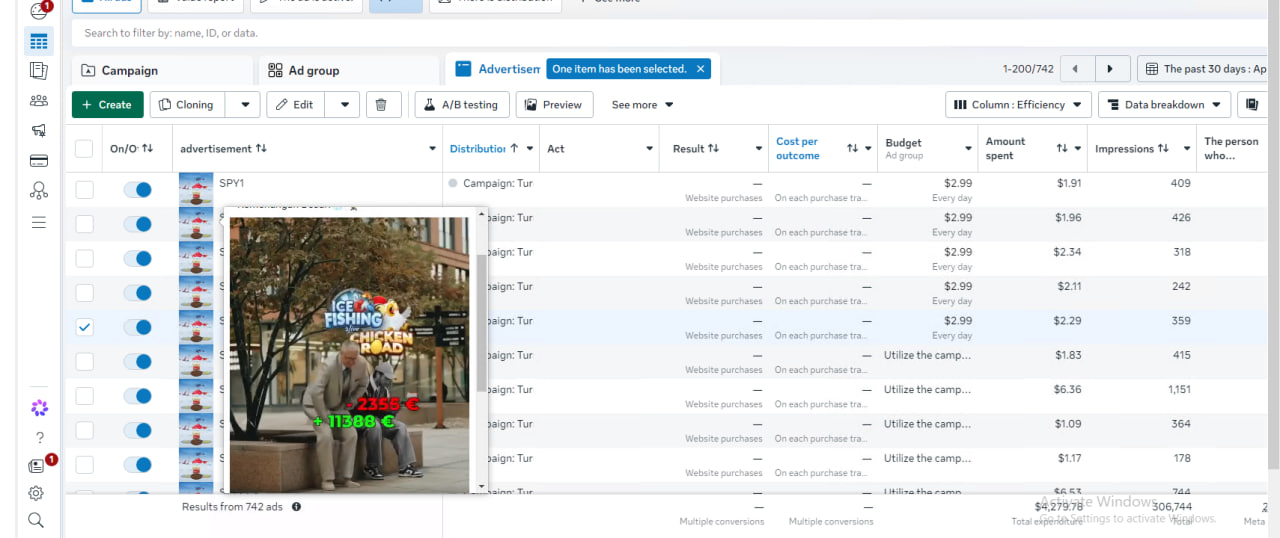Image resolution: width=1280 pixels, height=538 pixels.
Task: Open the Edit dropdown arrow
Action: [x=343, y=104]
